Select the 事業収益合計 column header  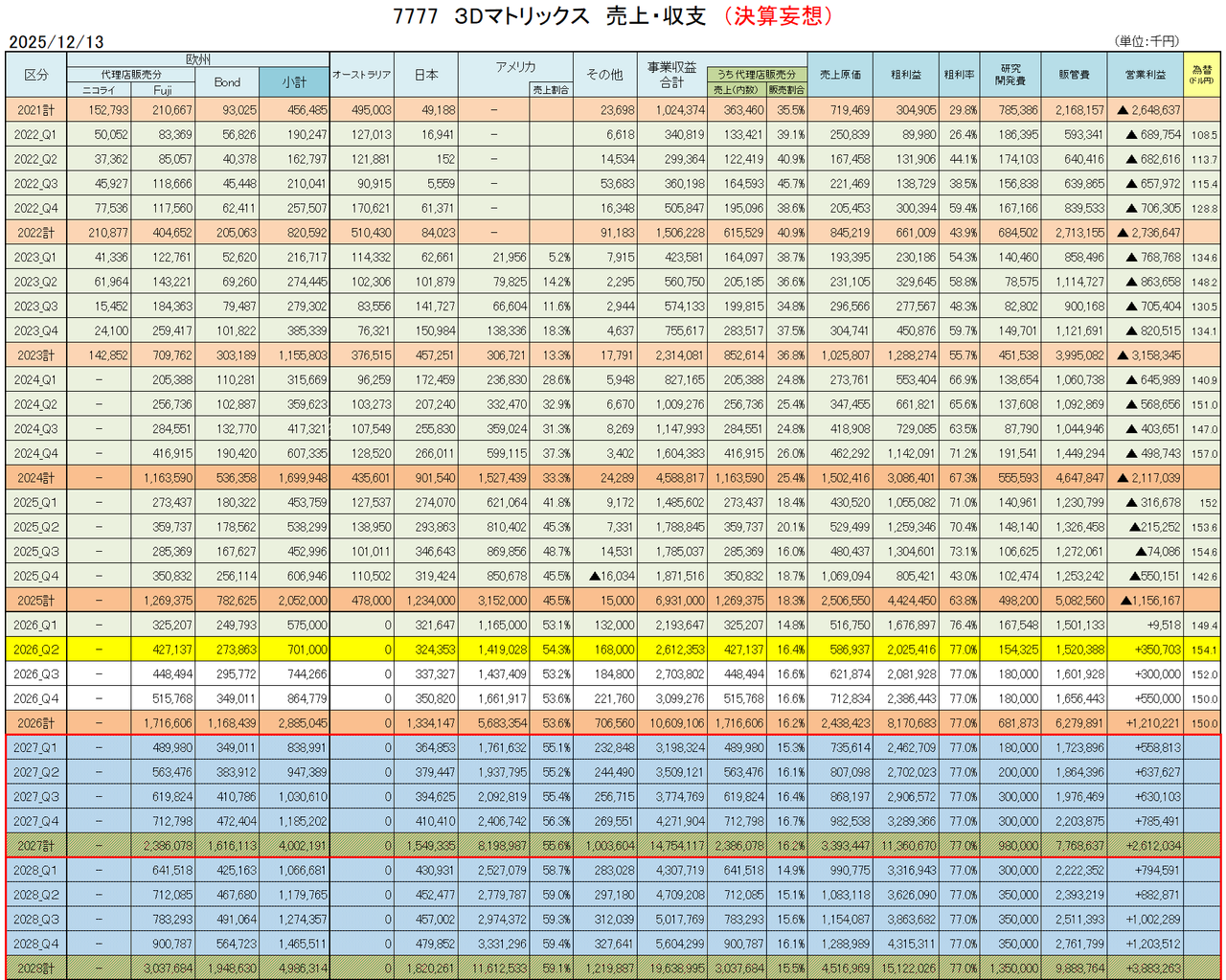coord(672,75)
